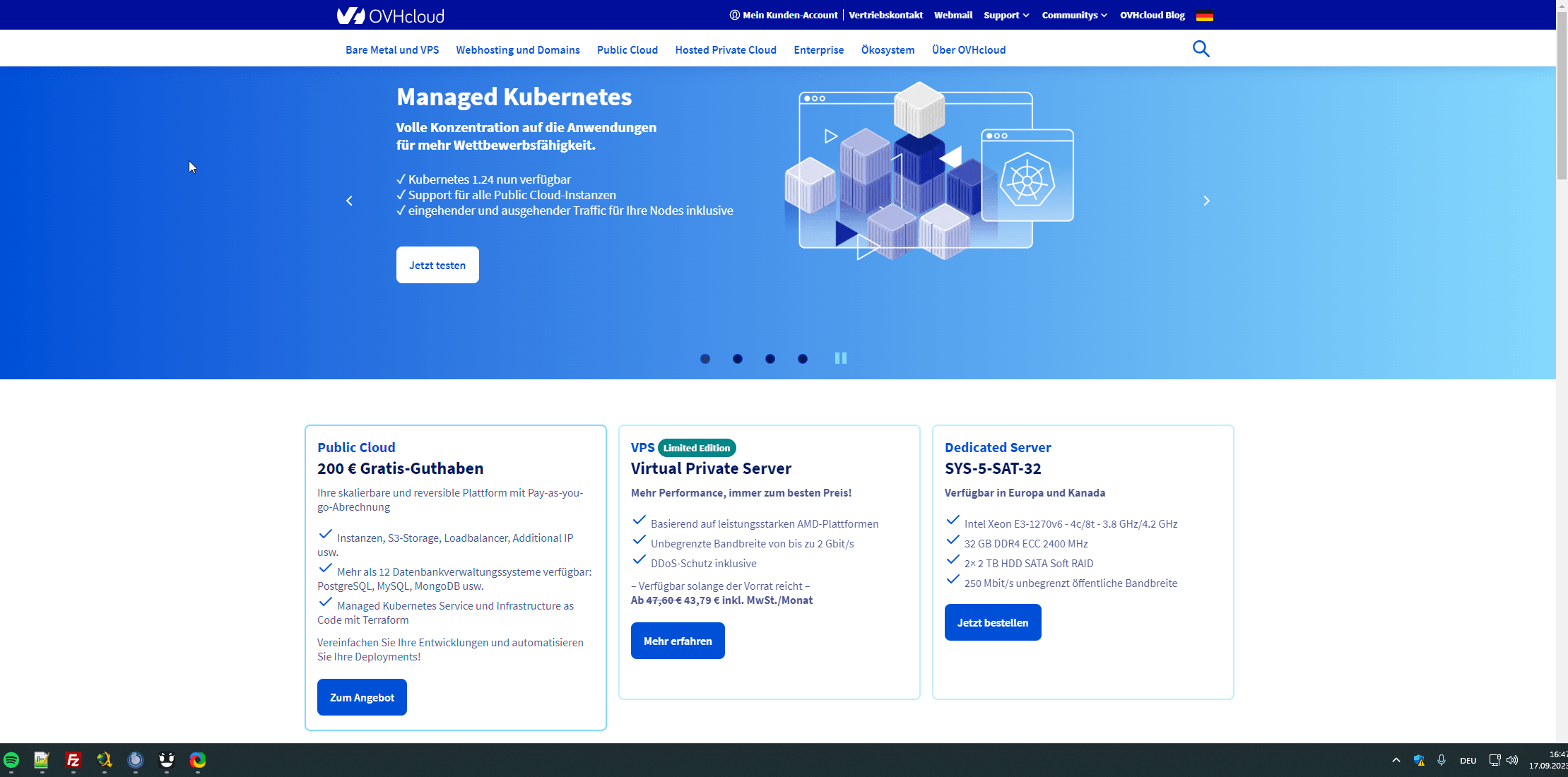Select the first carousel dot
The width and height of the screenshot is (1568, 777).
[705, 359]
